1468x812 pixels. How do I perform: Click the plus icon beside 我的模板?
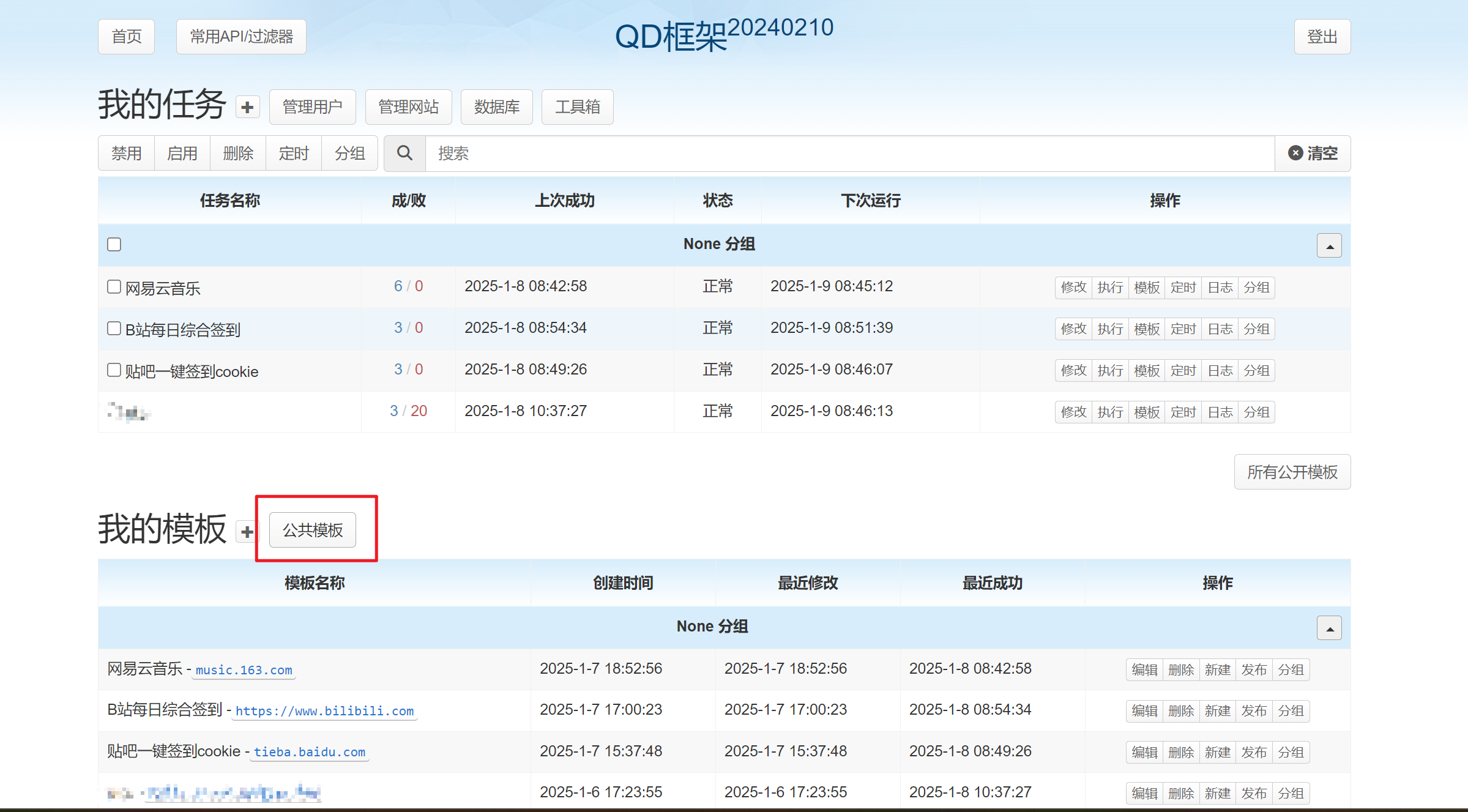[247, 532]
